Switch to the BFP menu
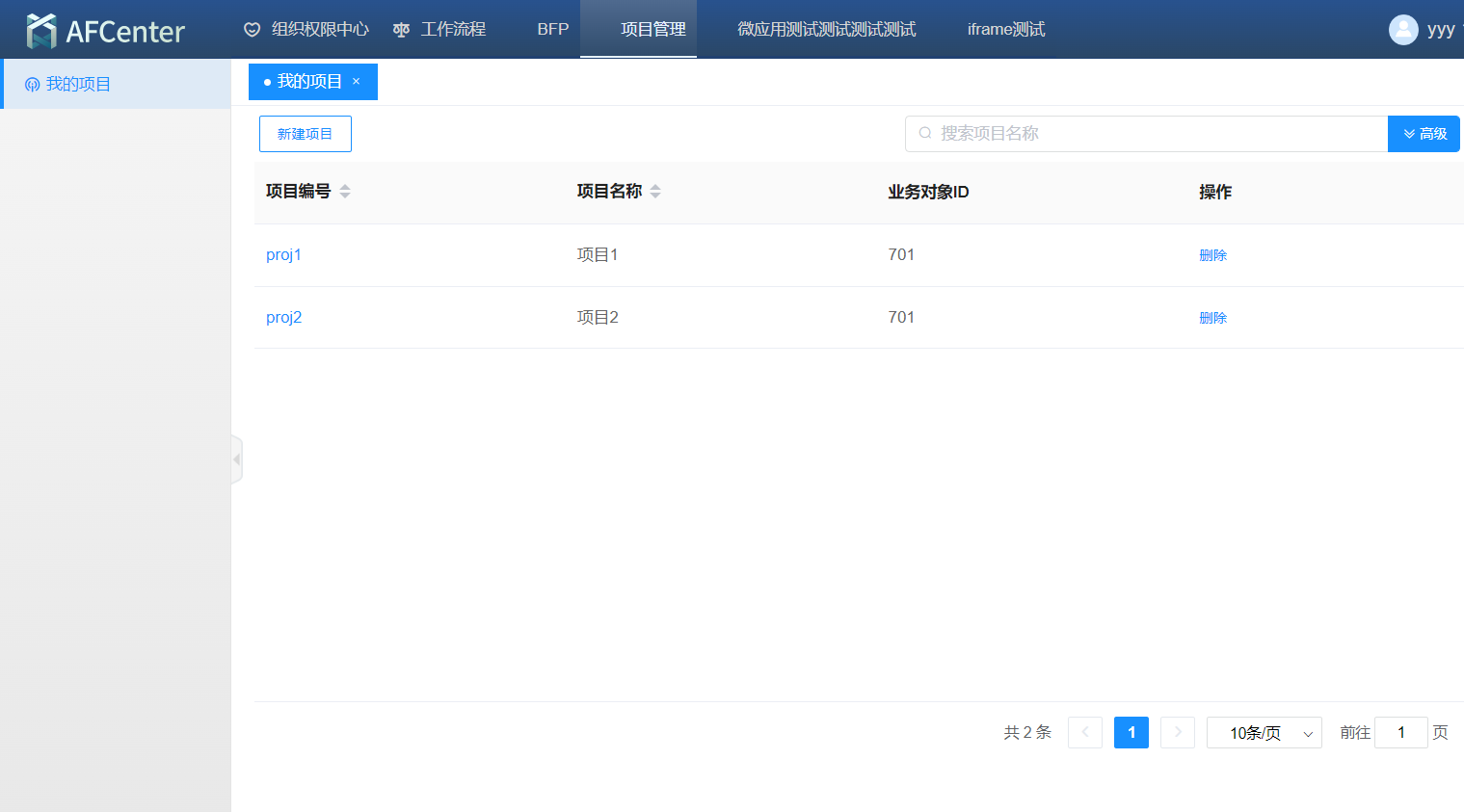The height and width of the screenshot is (812, 1464). [552, 30]
